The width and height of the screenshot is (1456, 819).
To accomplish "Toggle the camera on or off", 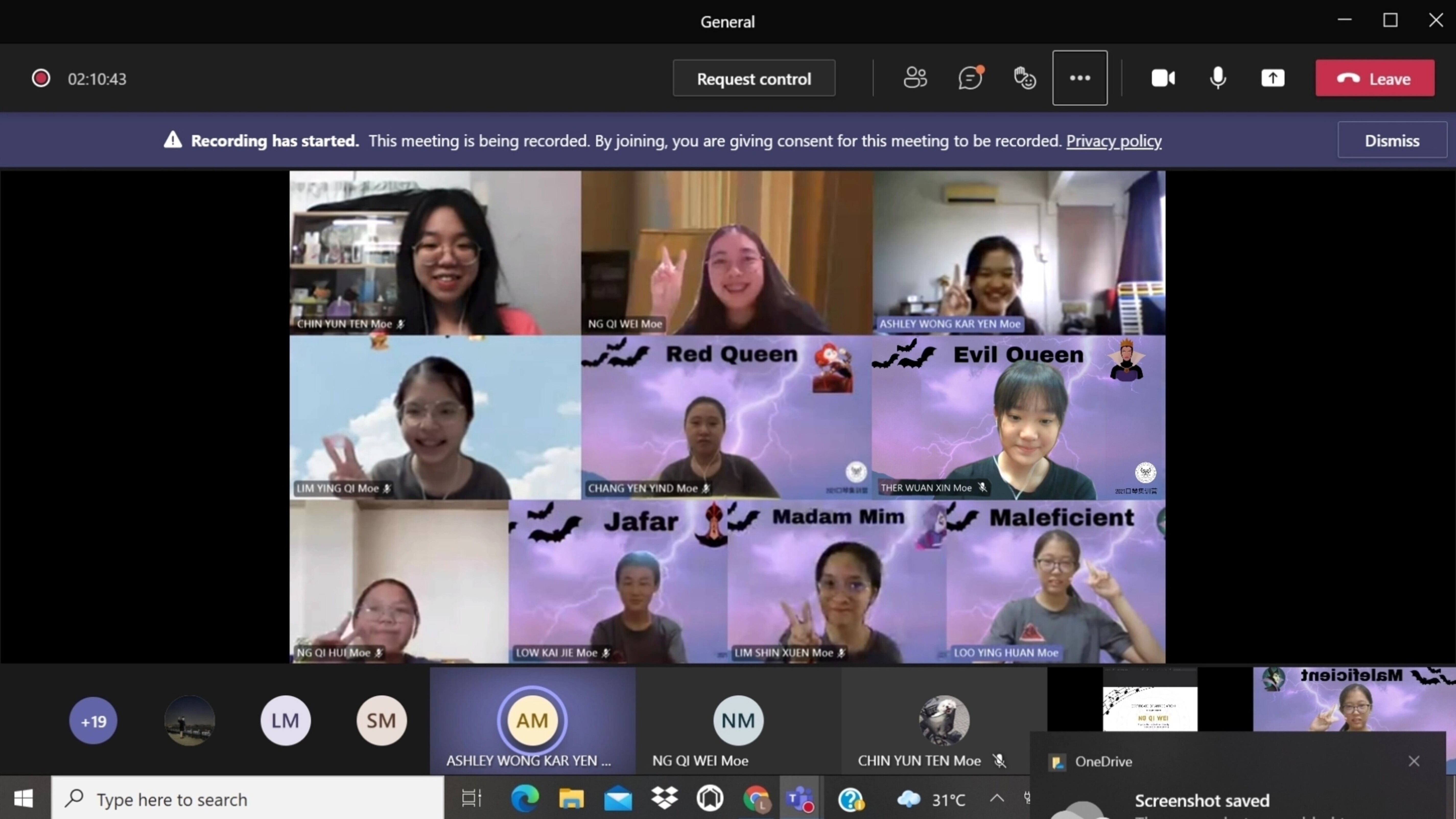I will (1163, 78).
